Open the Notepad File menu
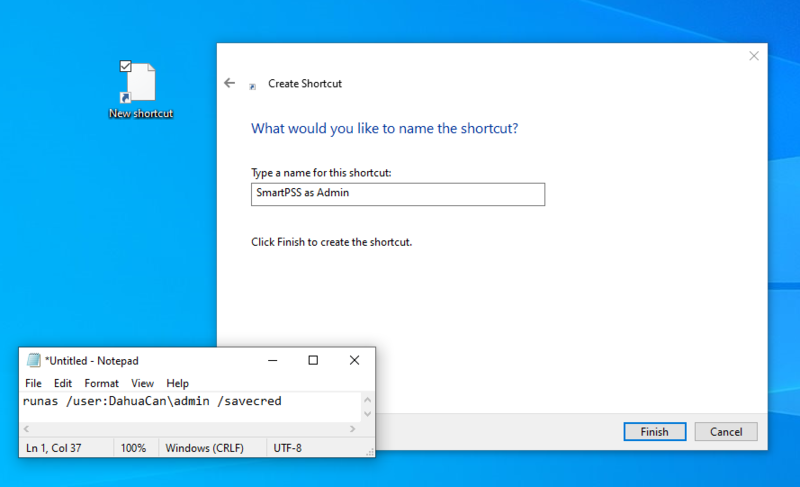 point(33,383)
